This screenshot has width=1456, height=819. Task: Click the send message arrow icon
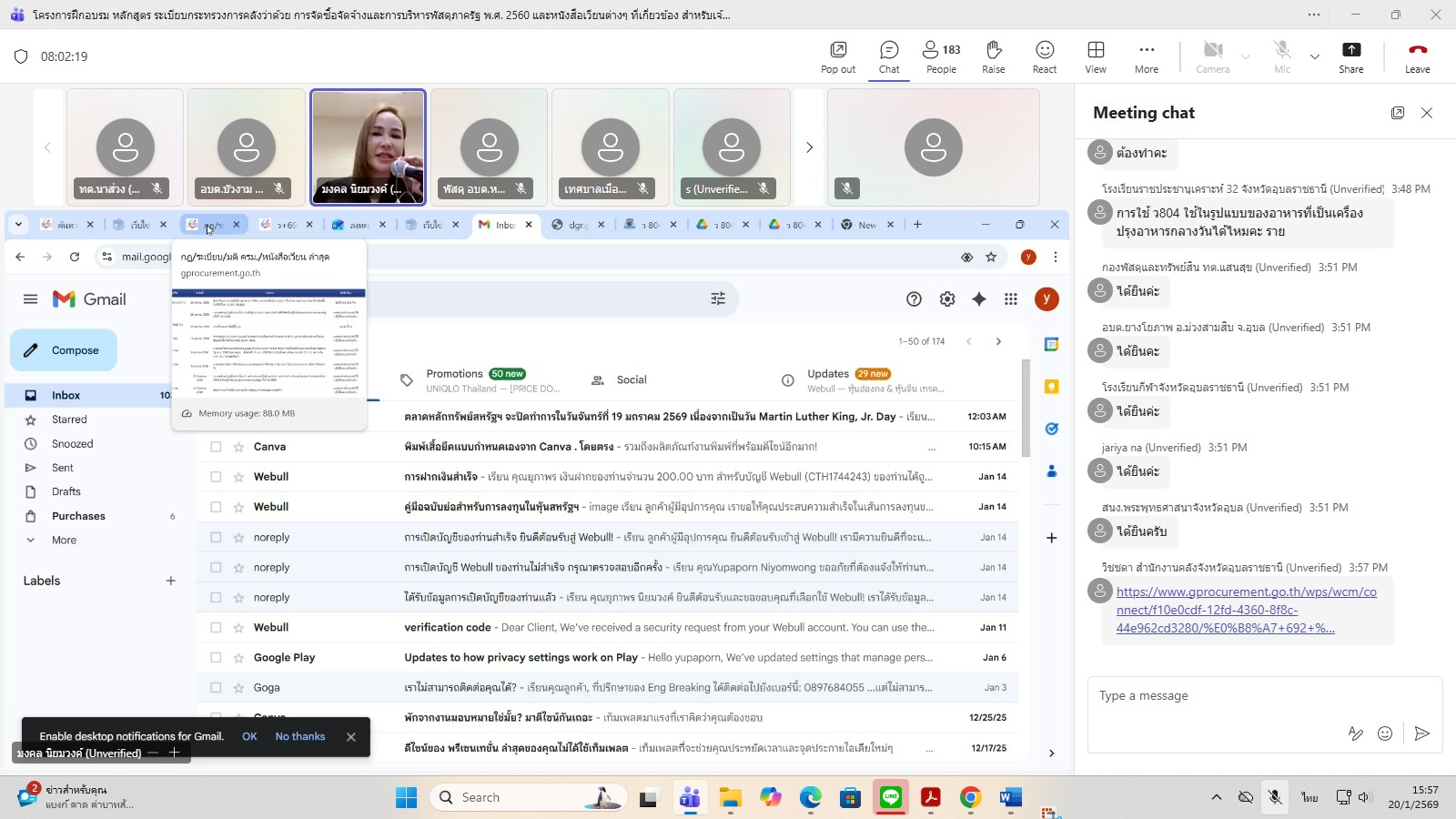click(x=1421, y=733)
